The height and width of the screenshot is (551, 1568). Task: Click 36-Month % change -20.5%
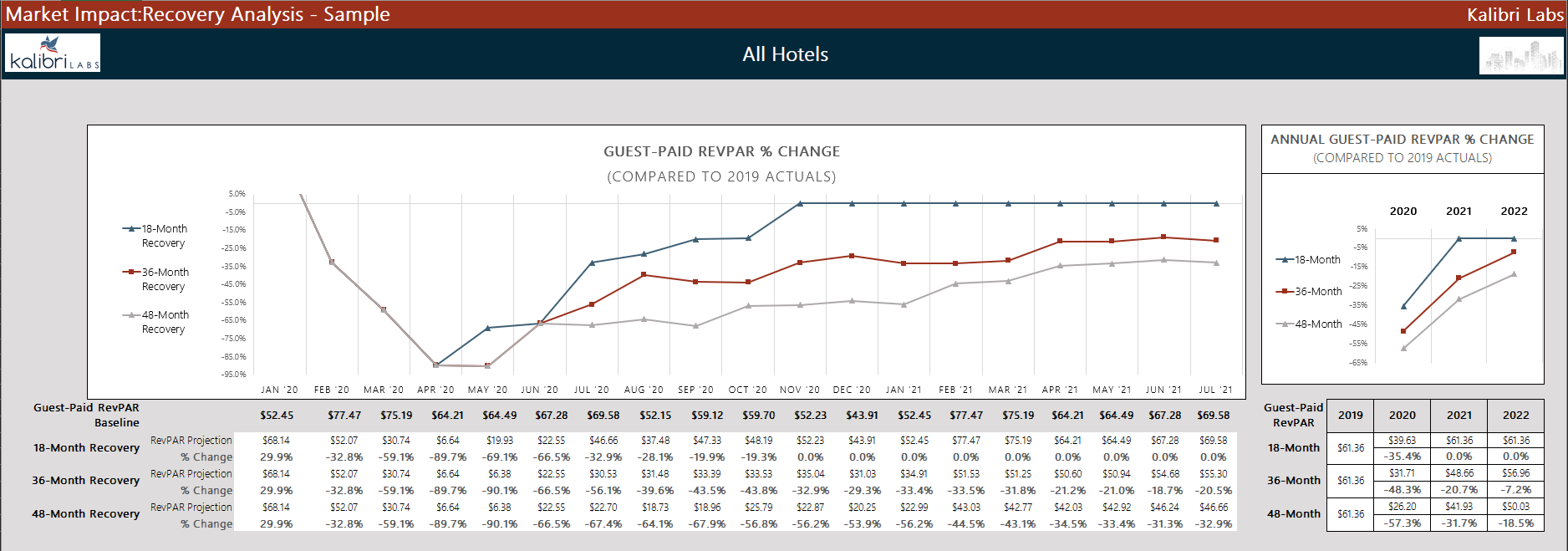pos(1214,491)
